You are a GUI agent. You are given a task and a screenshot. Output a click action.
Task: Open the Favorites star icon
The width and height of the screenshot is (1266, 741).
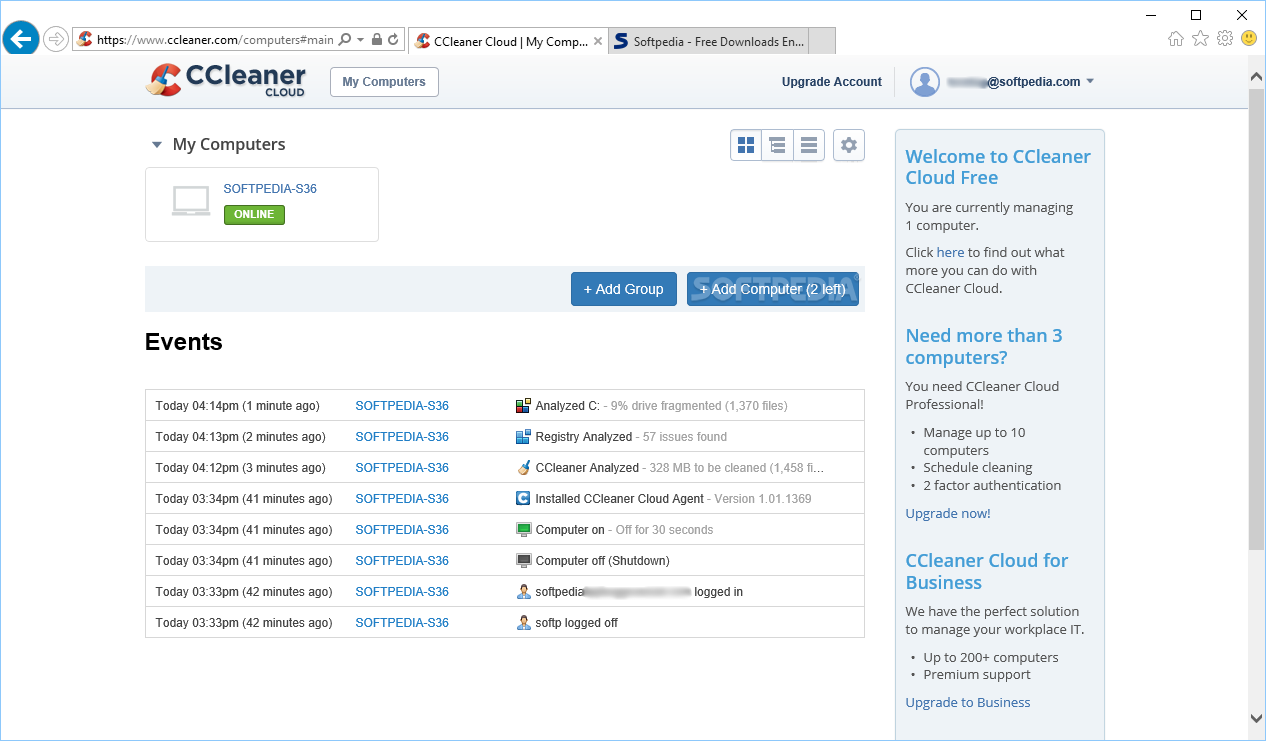[1200, 39]
